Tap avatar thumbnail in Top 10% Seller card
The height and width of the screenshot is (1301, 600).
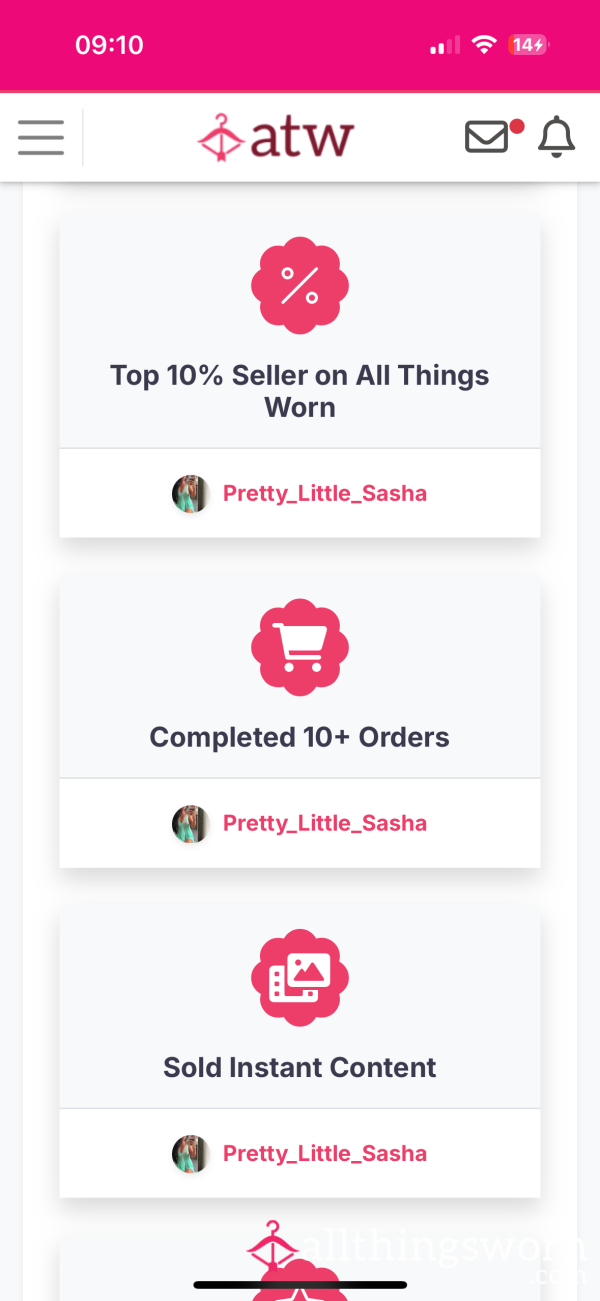[x=190, y=494]
